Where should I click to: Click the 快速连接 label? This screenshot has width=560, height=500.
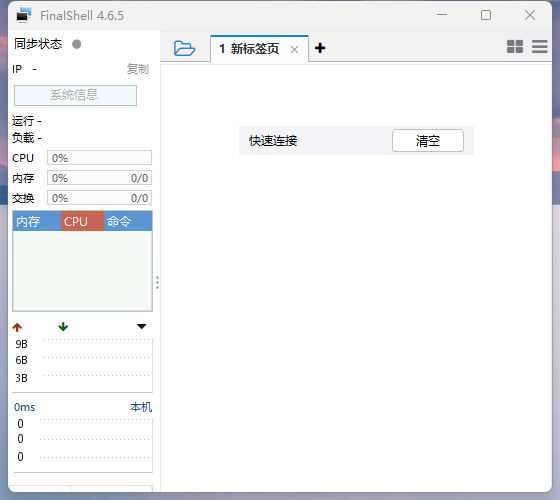pyautogui.click(x=273, y=141)
